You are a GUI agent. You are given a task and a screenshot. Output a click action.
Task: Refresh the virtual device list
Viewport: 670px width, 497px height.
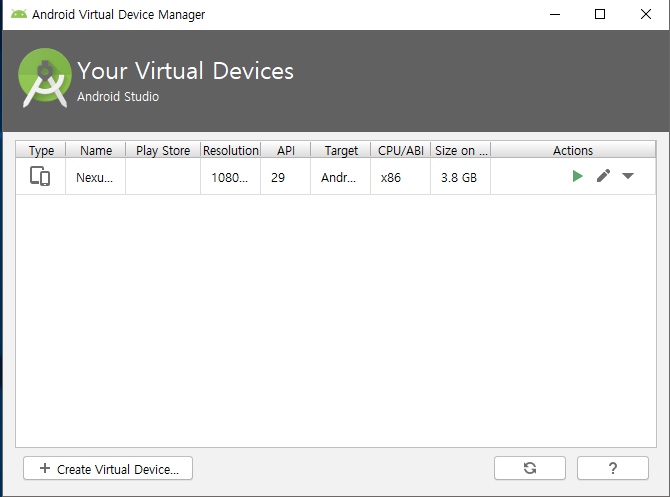[530, 468]
